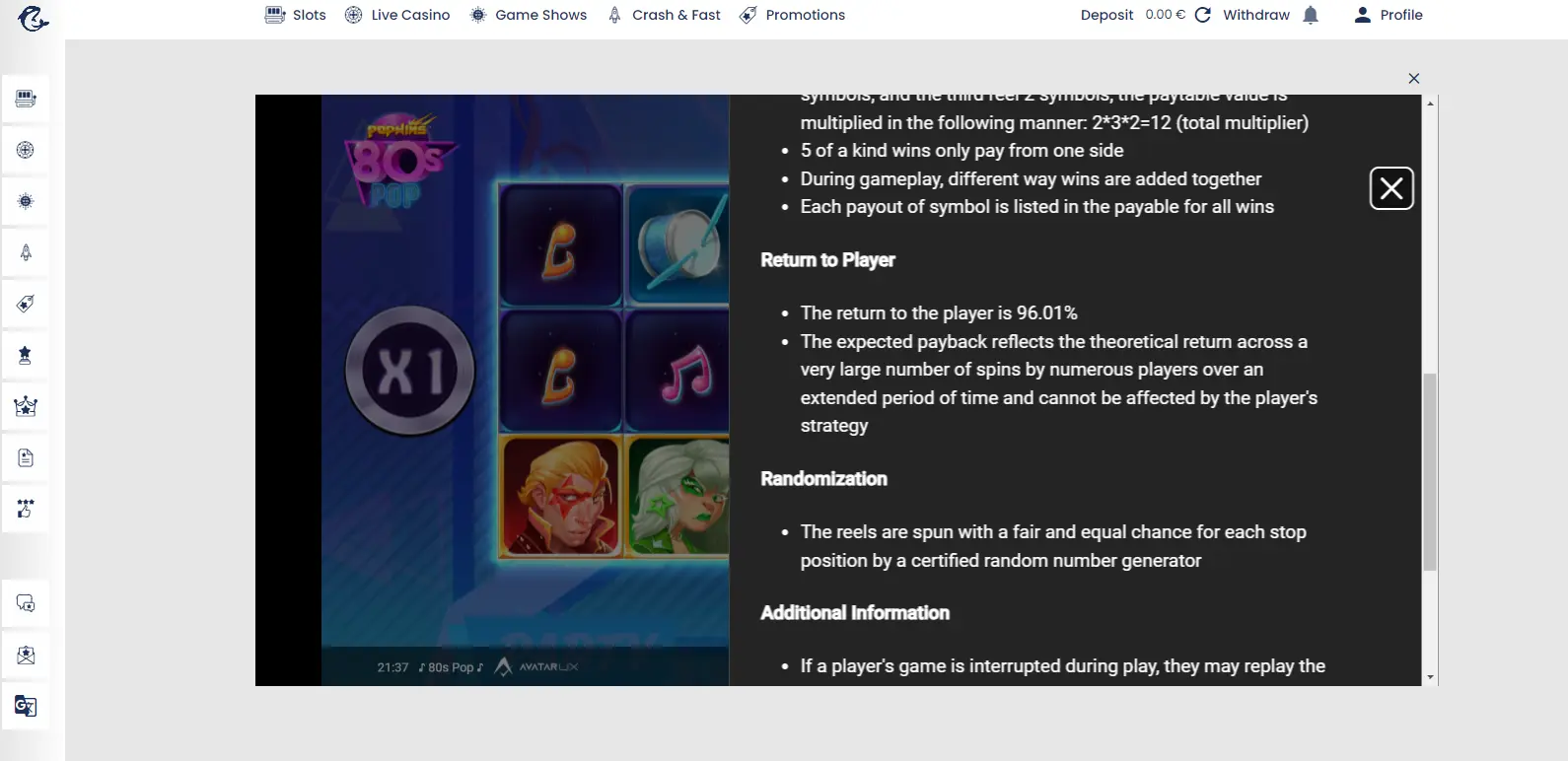Click the 'Additional Information' heading
The height and width of the screenshot is (761, 1568).
tap(855, 613)
